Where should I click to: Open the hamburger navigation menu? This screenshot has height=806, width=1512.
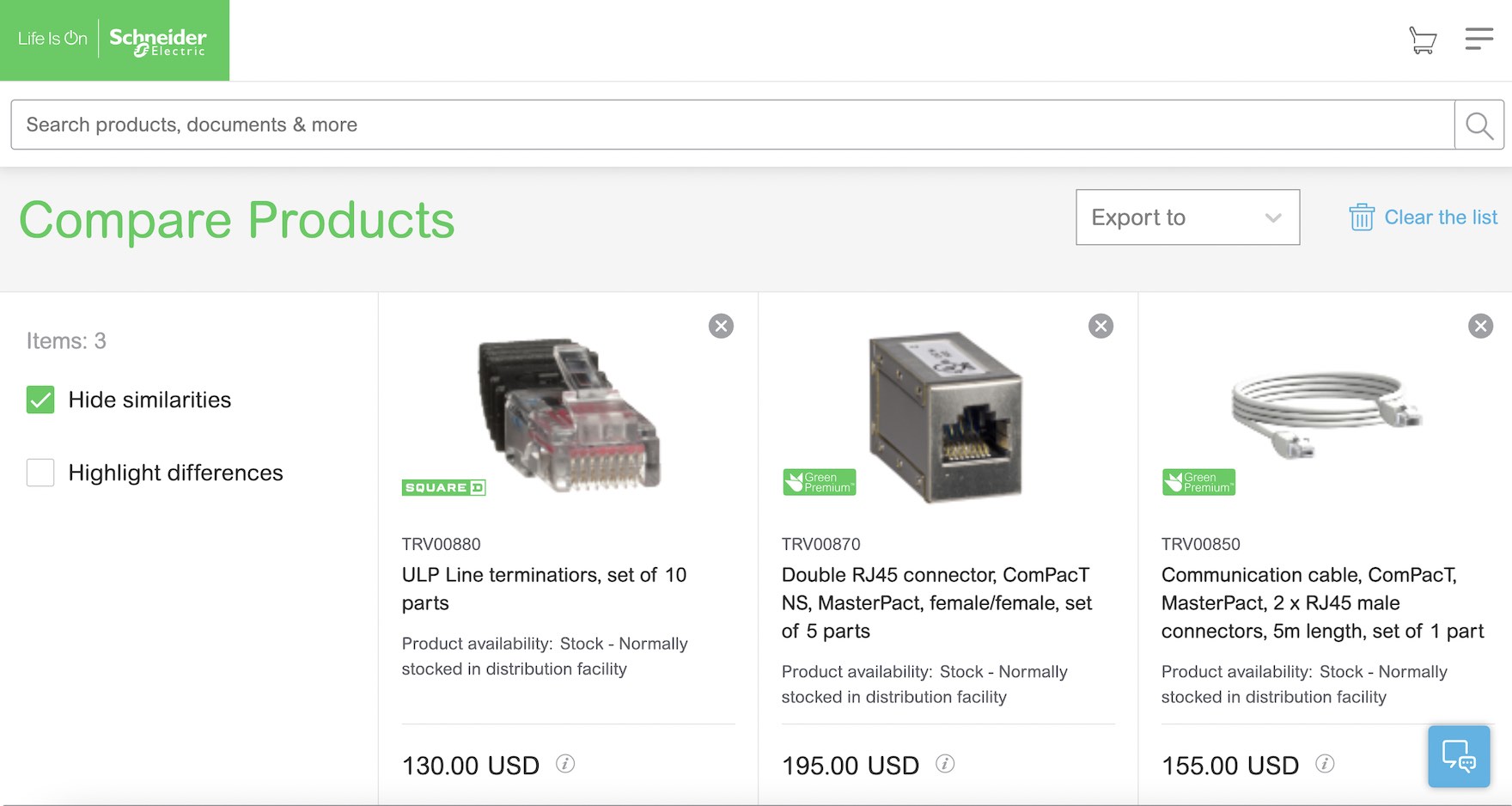coord(1478,40)
